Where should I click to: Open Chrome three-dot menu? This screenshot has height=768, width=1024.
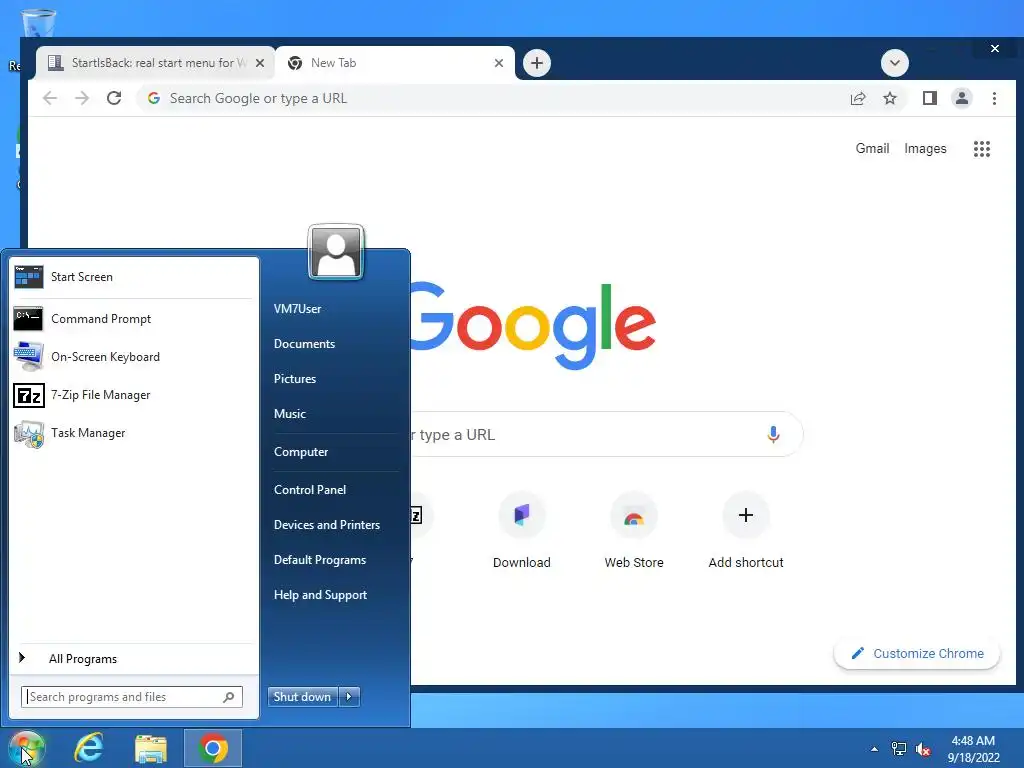coord(994,98)
